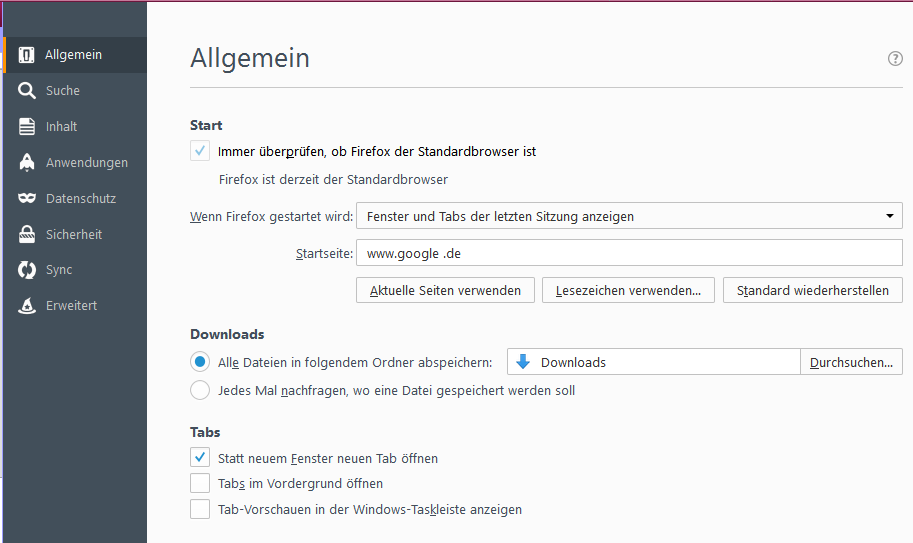The width and height of the screenshot is (913, 543).
Task: Toggle 'Immer überprüfen' default browser checkbox
Action: click(200, 151)
